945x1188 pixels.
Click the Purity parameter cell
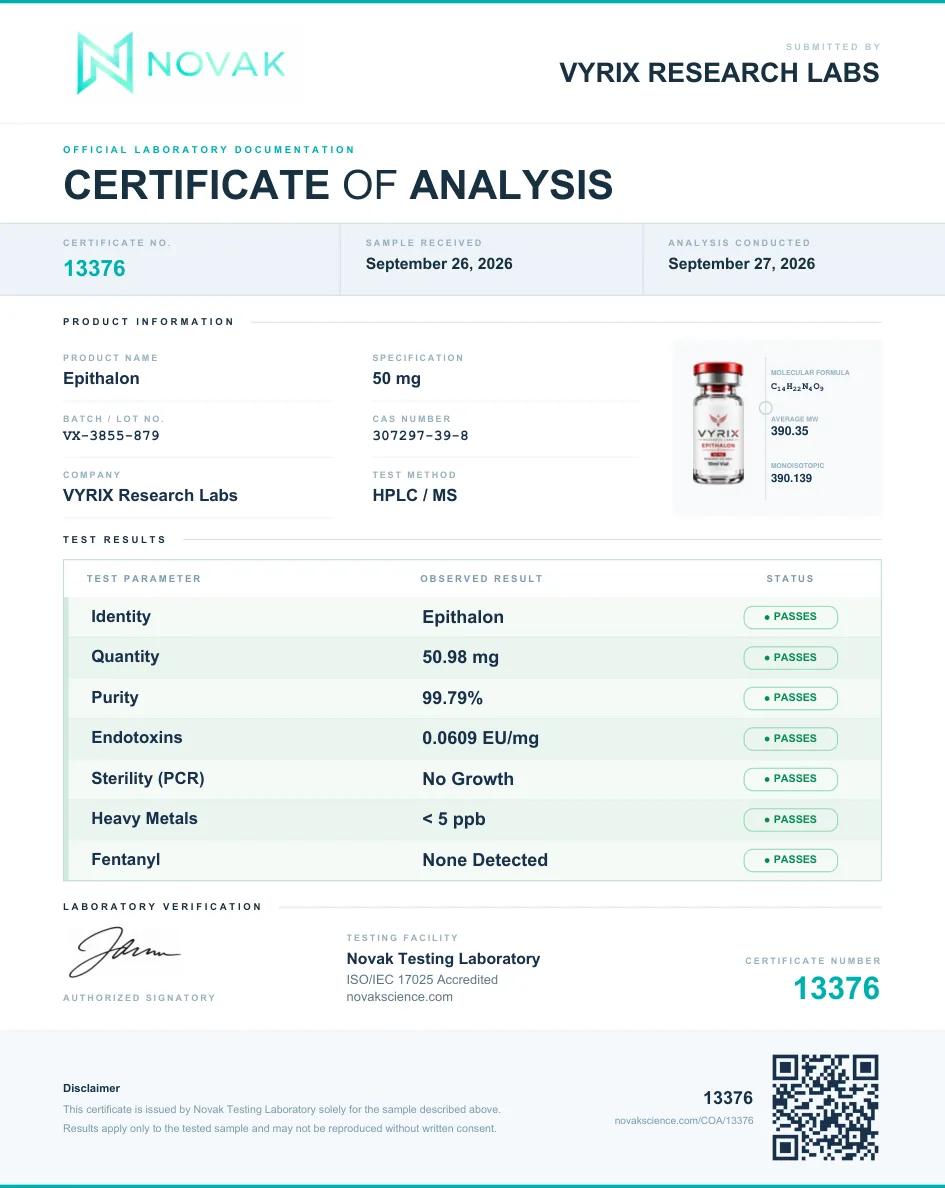[114, 698]
